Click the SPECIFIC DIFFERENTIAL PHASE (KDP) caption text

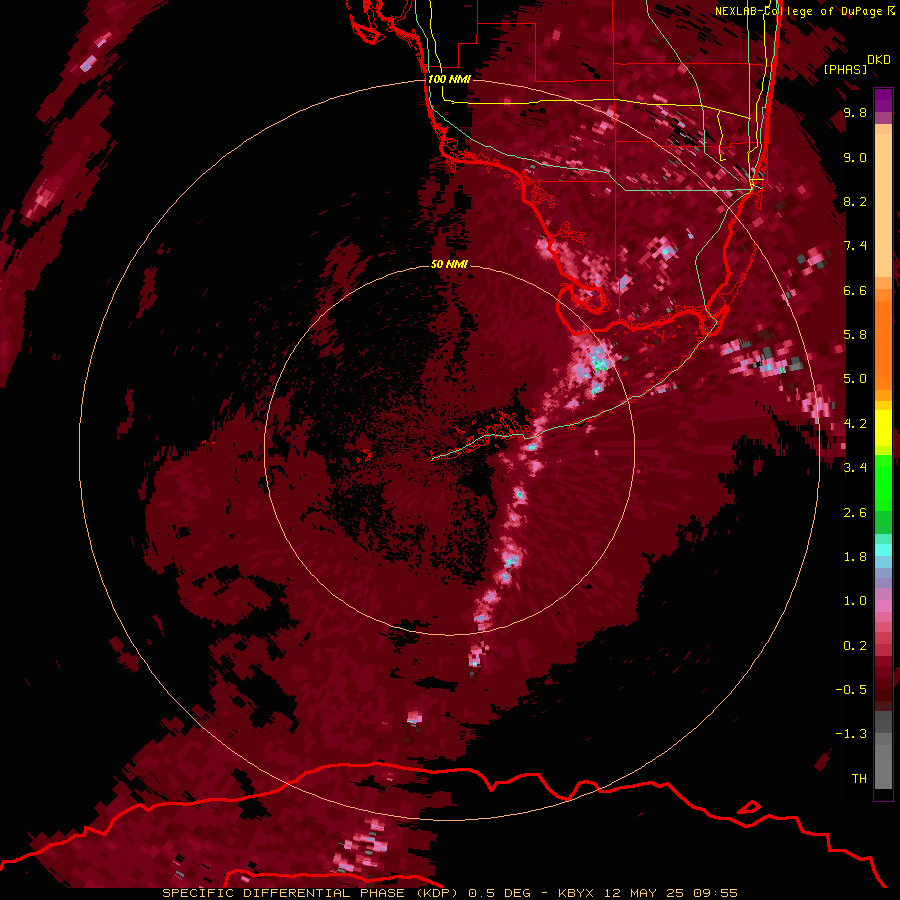pos(311,893)
